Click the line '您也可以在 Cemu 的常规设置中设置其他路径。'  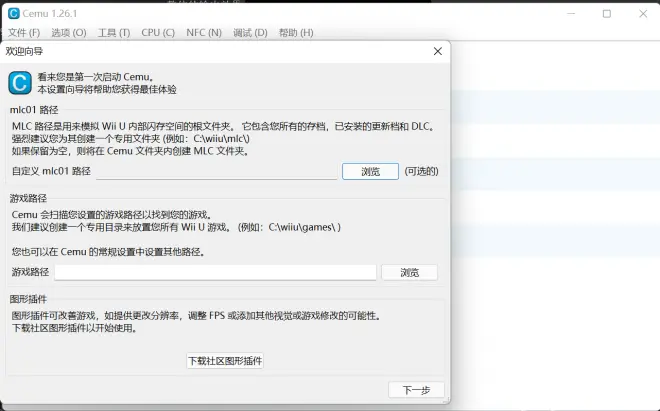[109, 252]
